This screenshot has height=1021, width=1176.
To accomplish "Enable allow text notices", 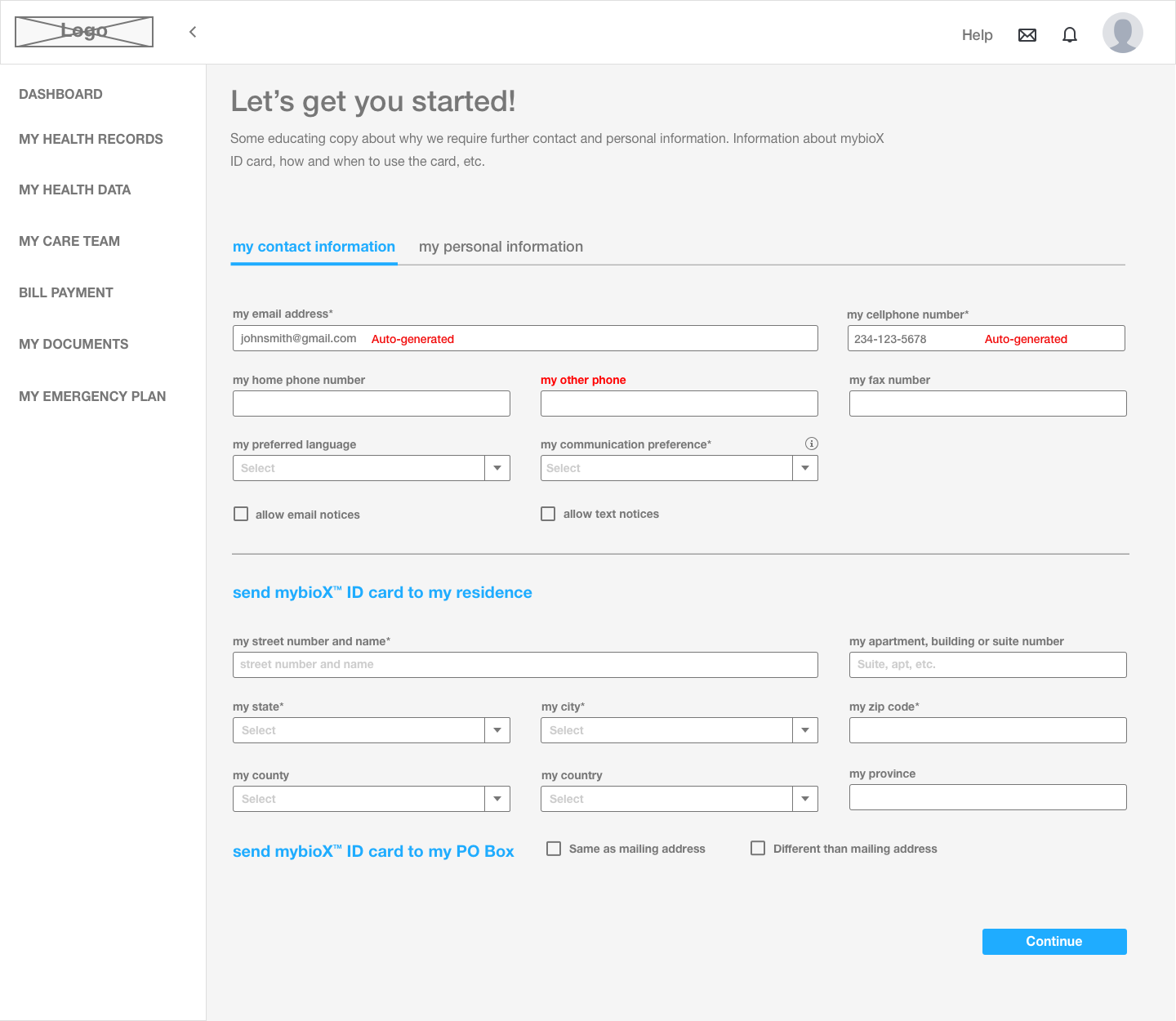I will pos(547,513).
